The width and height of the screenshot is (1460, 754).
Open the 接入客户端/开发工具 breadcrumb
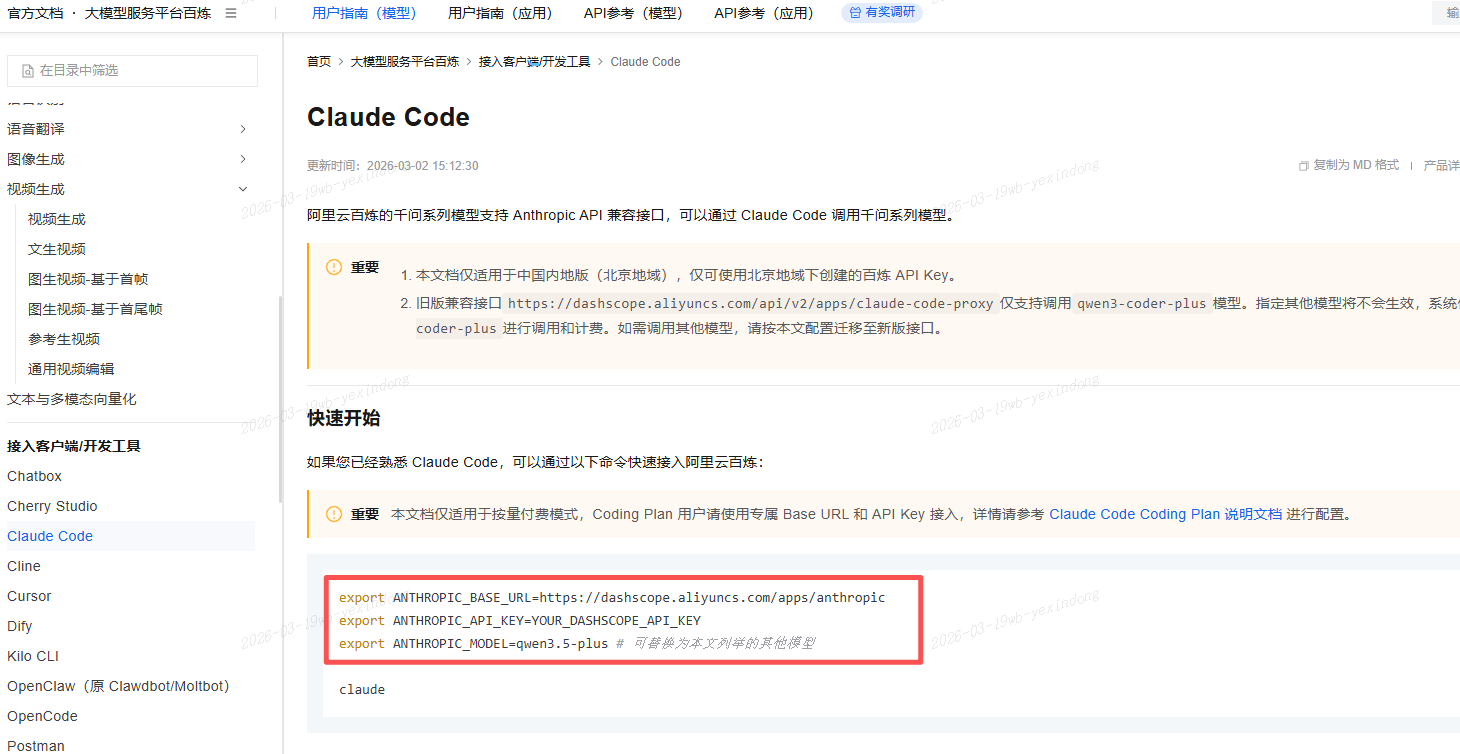click(x=534, y=62)
